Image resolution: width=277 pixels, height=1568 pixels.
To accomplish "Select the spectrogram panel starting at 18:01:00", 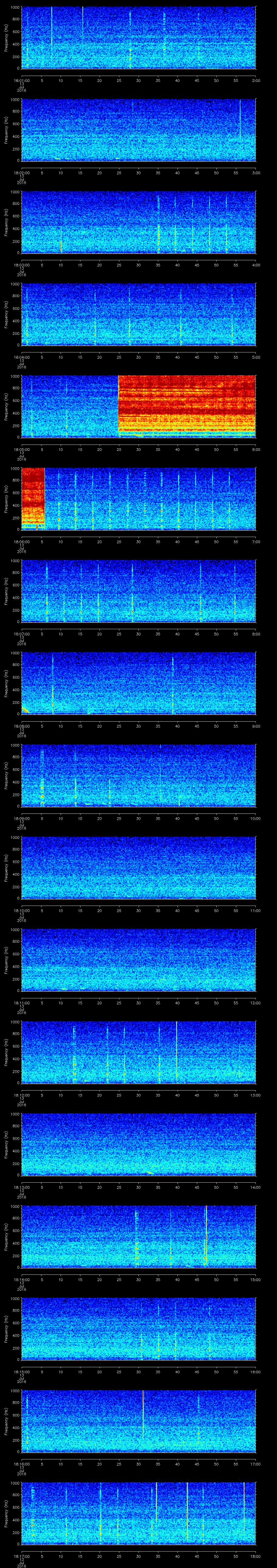I will [x=138, y=38].
